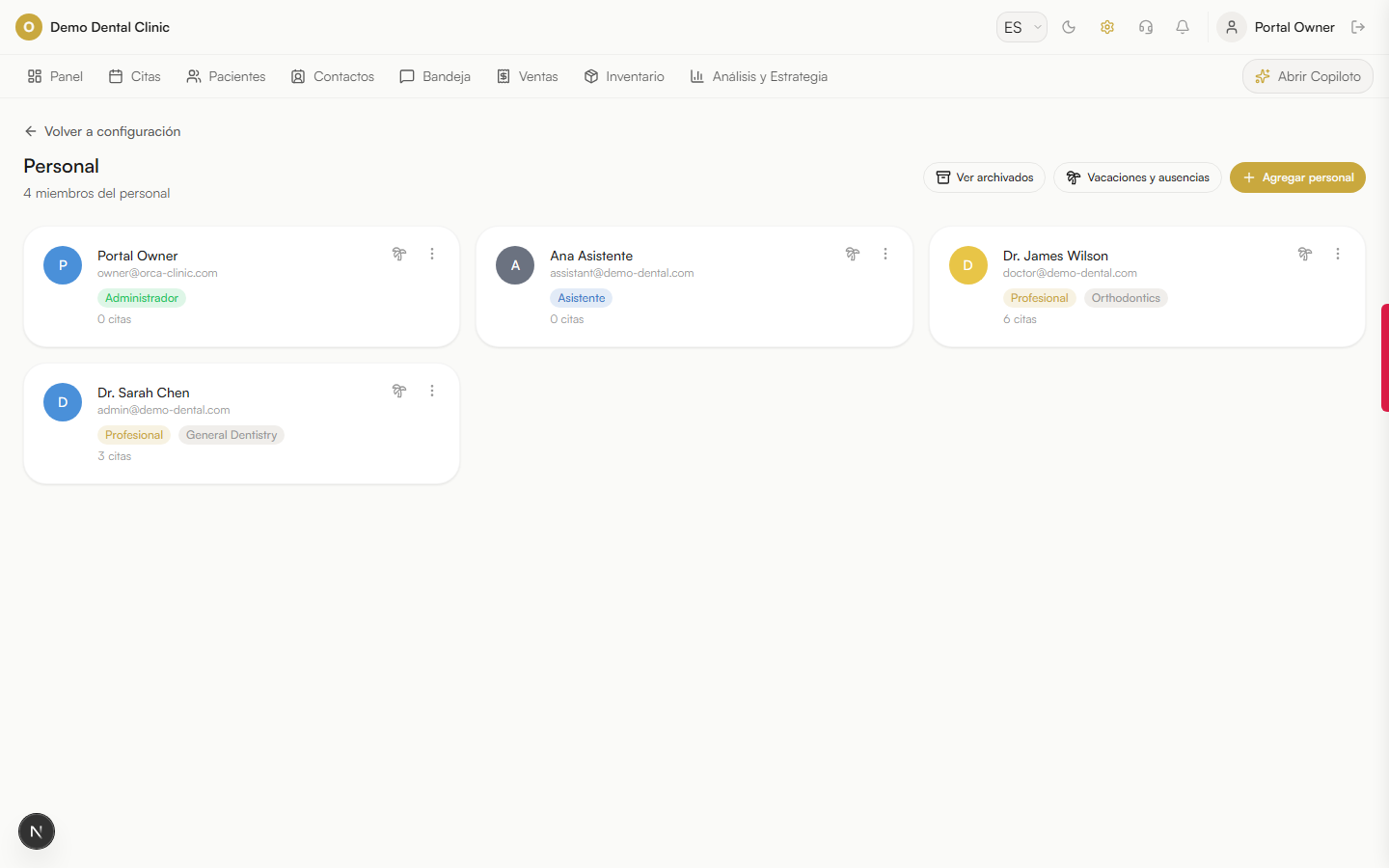Open the Citas tab

135,76
